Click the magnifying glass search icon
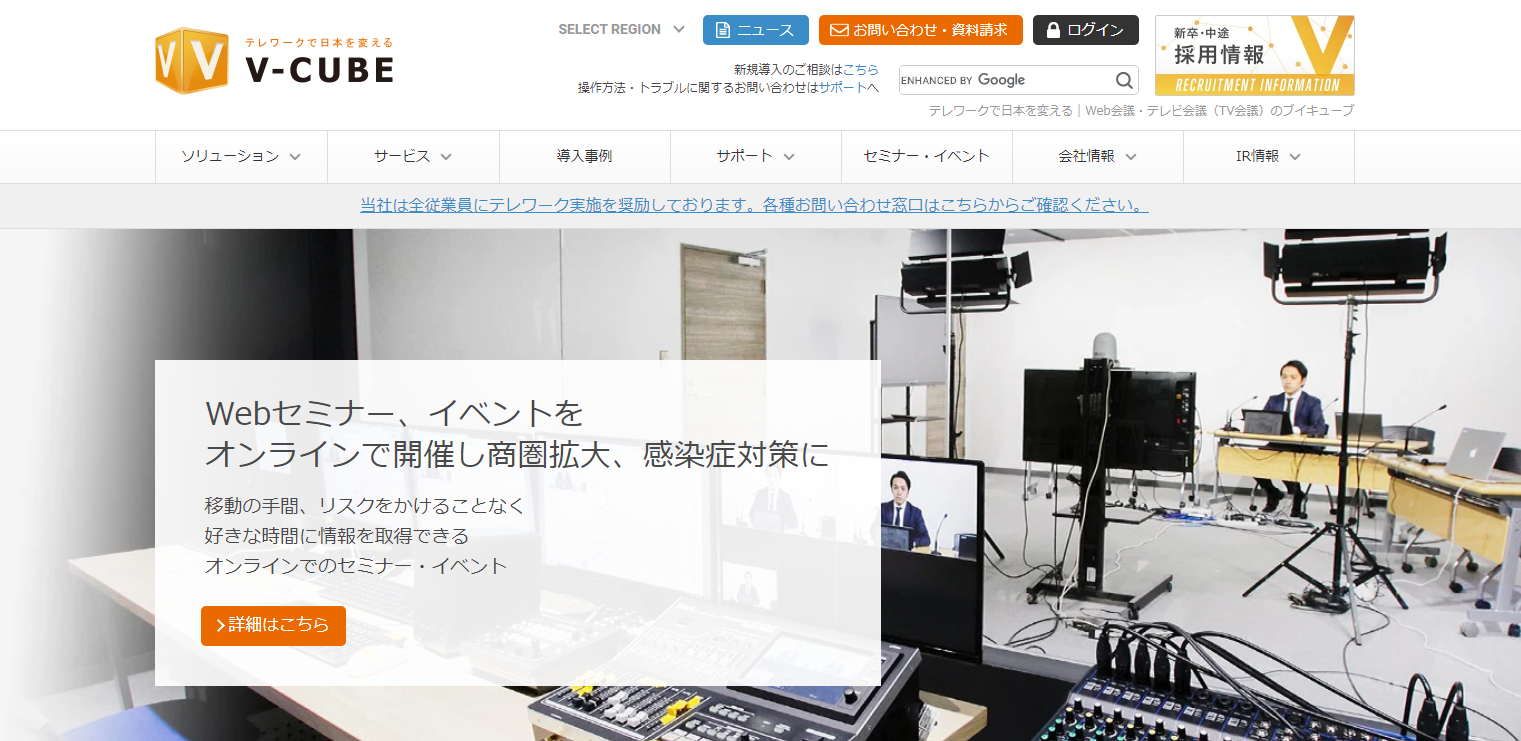This screenshot has height=741, width=1521. 1124,80
